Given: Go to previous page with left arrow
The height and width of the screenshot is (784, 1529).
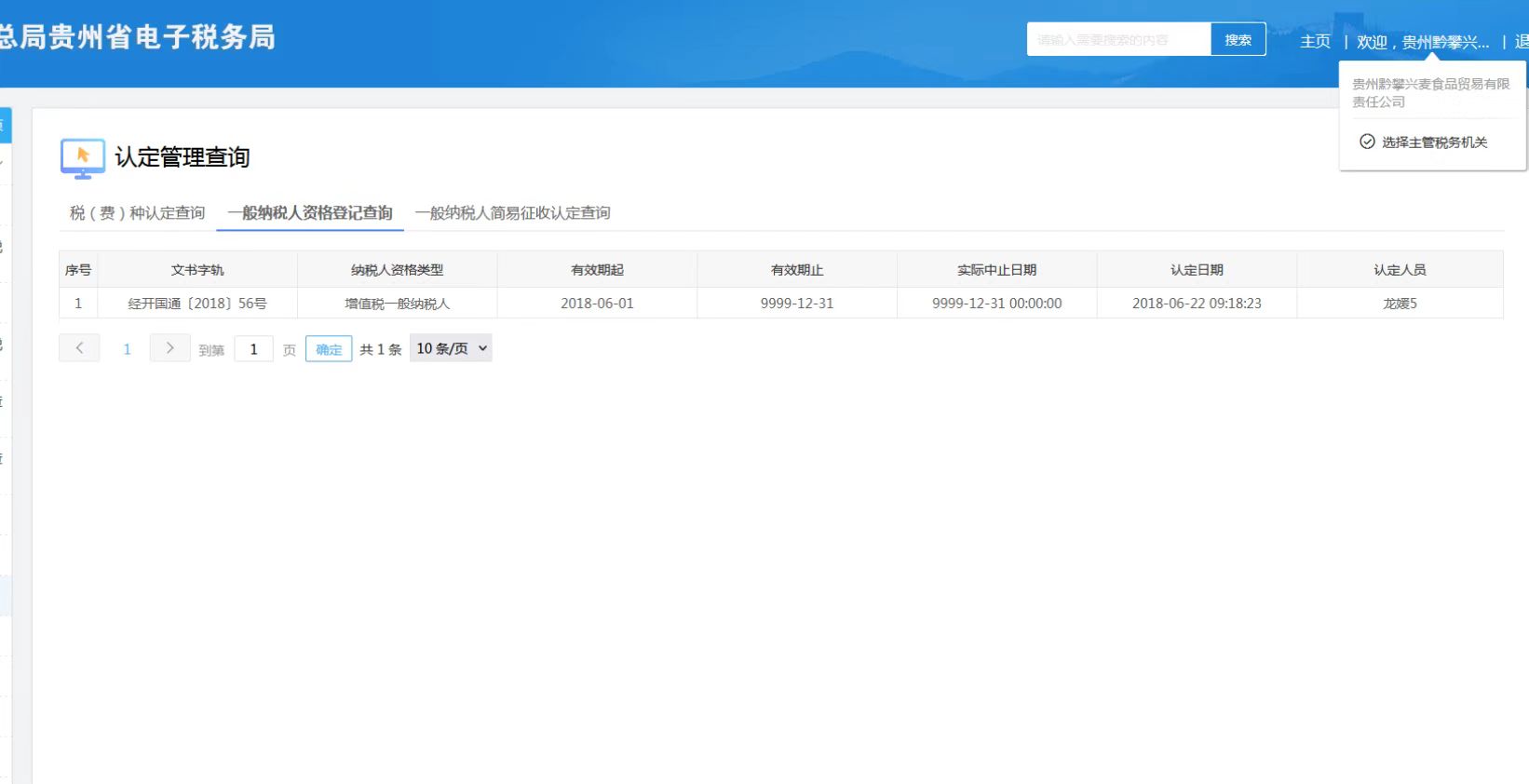Looking at the screenshot, I should tap(79, 348).
